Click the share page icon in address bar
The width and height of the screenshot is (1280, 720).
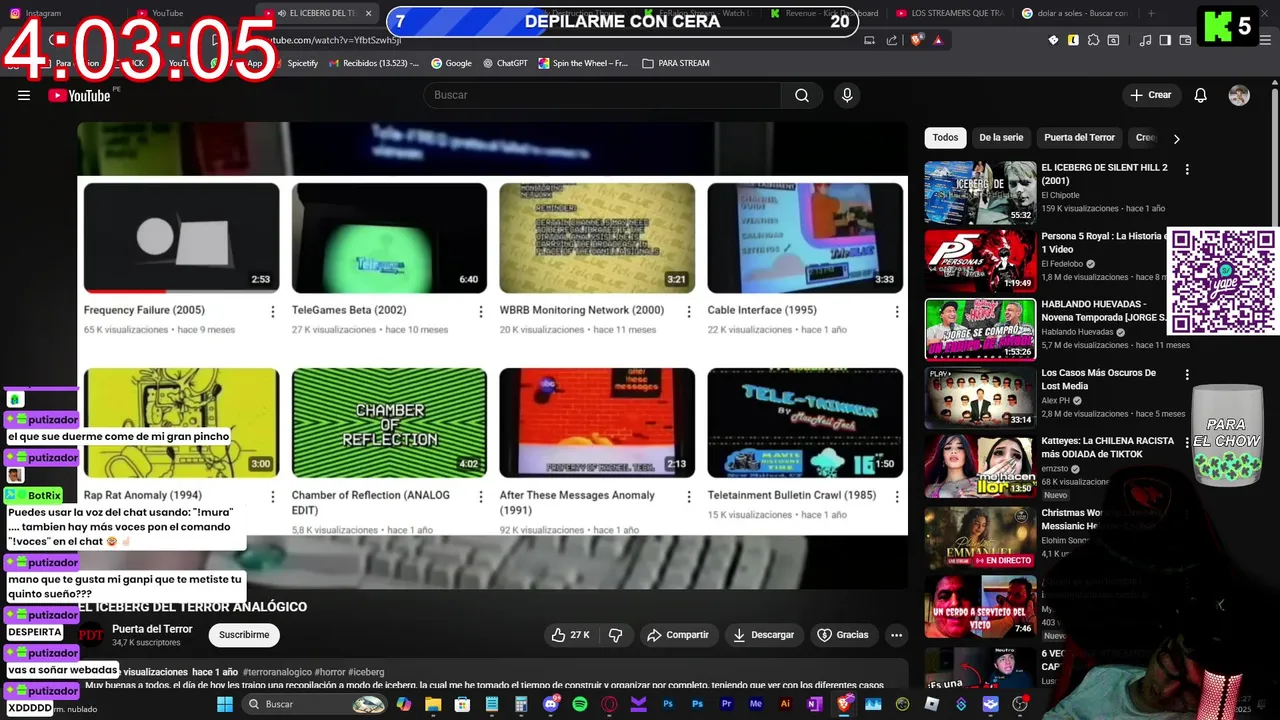[x=892, y=40]
